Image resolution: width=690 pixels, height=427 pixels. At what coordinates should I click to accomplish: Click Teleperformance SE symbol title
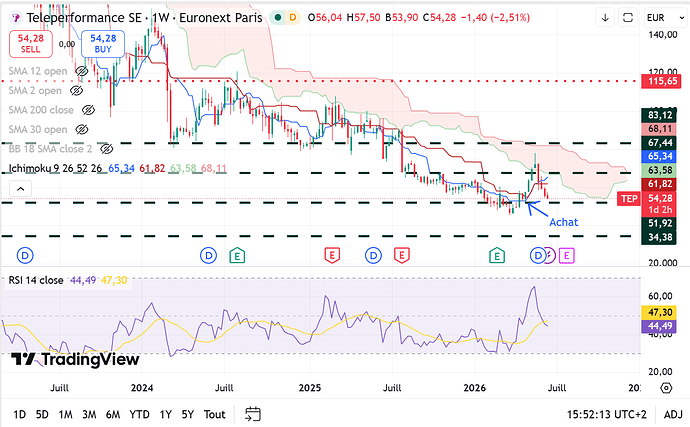[x=84, y=18]
